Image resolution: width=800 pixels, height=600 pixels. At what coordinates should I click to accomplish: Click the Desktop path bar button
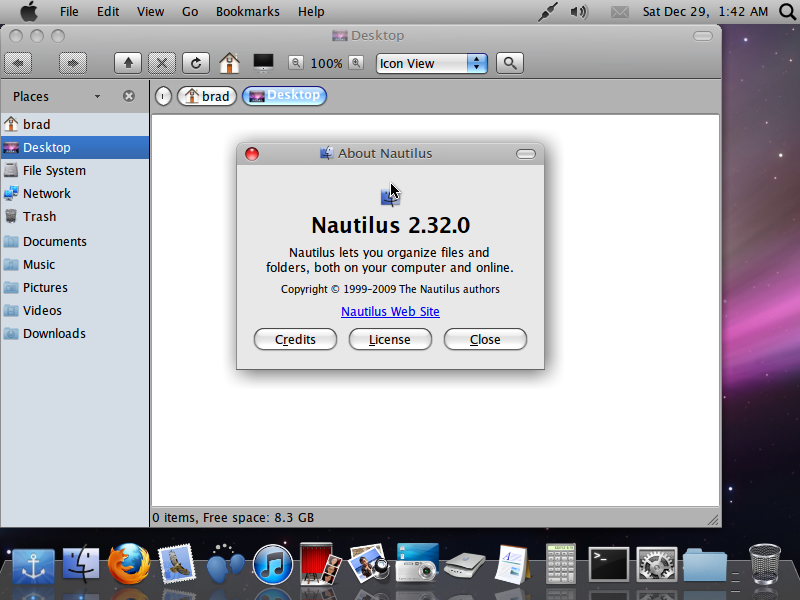click(x=284, y=95)
